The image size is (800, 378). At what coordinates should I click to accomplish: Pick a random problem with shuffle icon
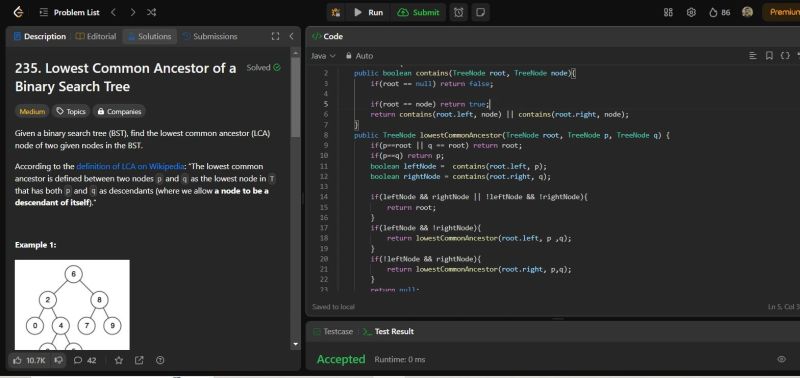pyautogui.click(x=152, y=12)
